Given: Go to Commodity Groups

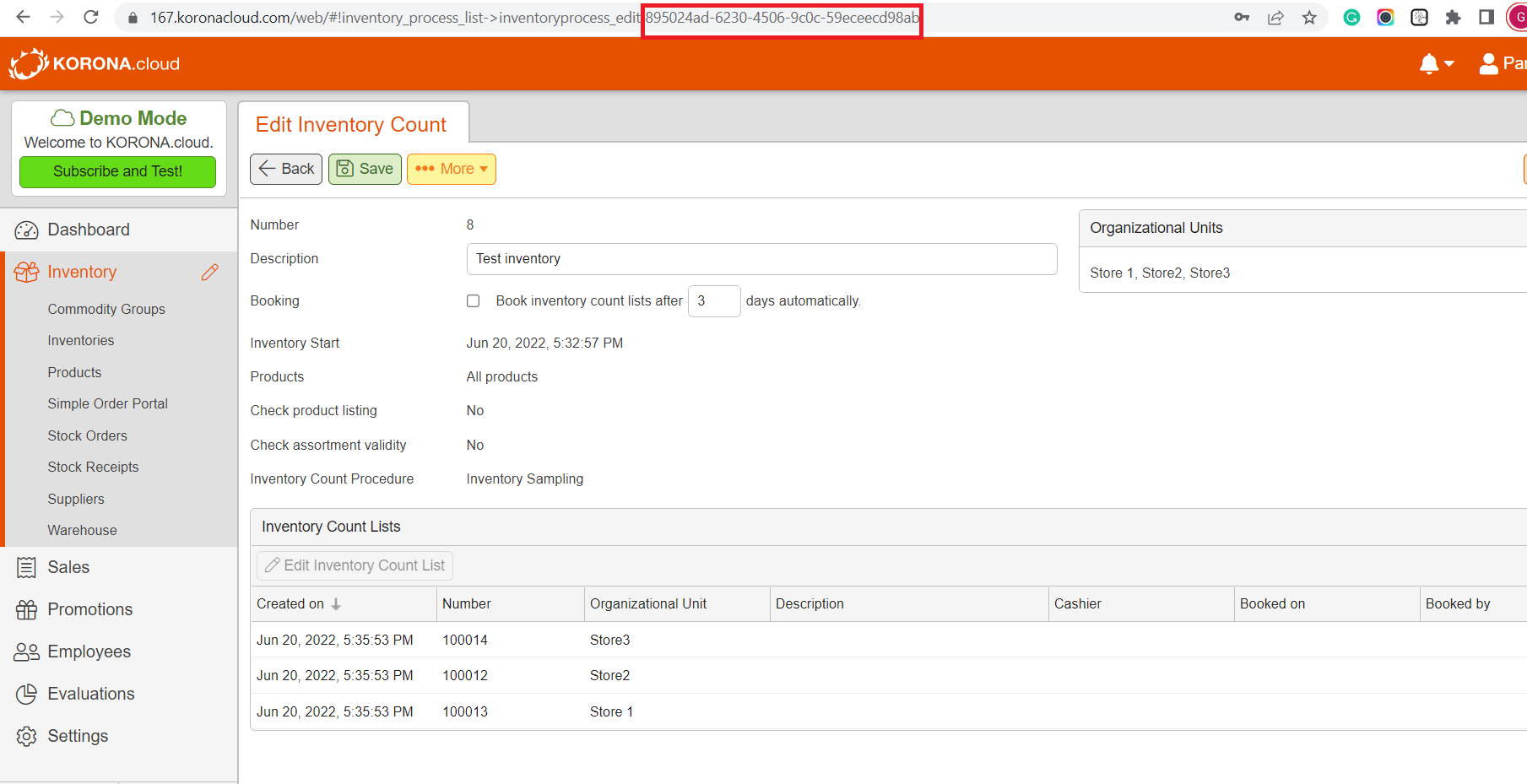Looking at the screenshot, I should pos(106,309).
